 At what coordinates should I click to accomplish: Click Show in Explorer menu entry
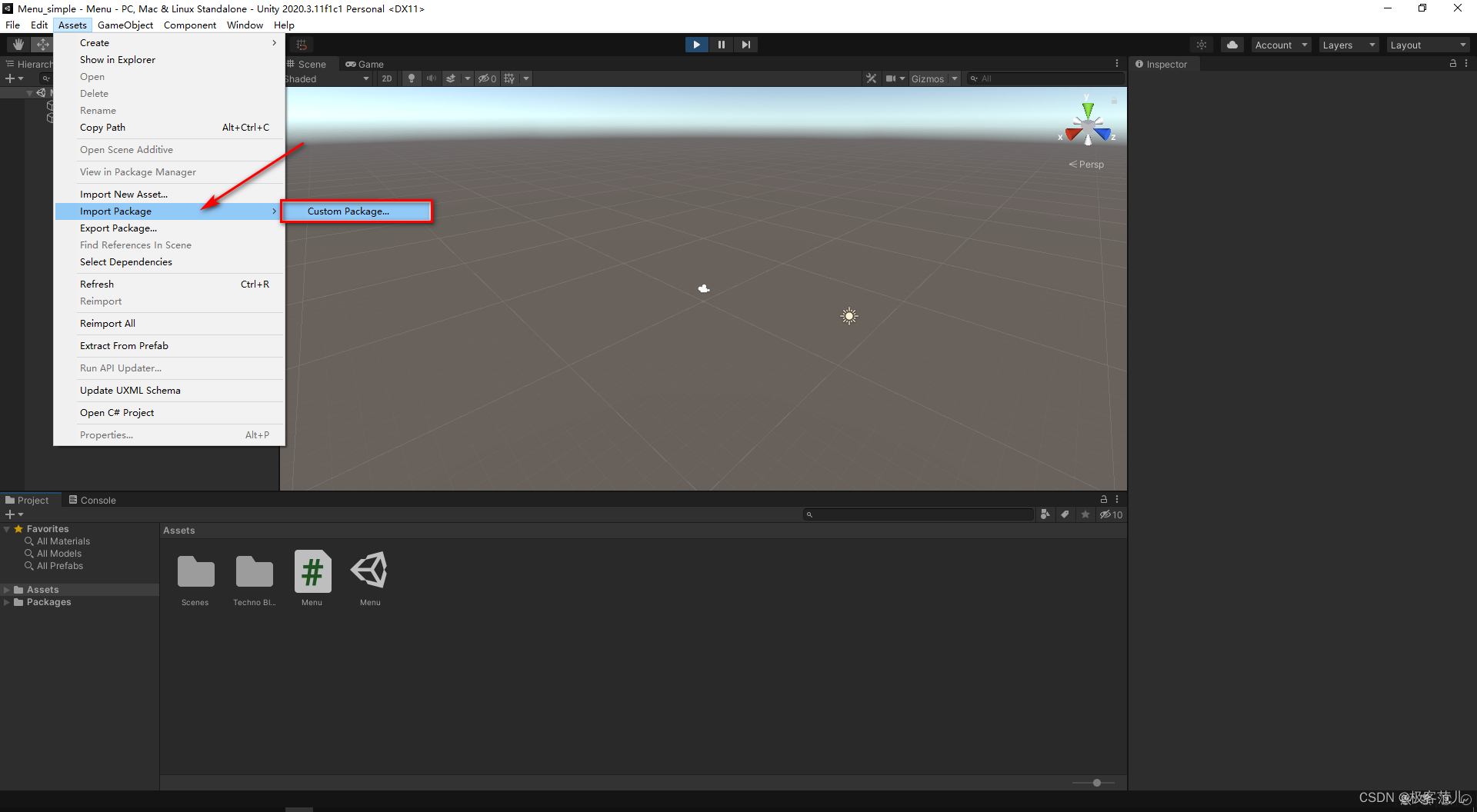tap(169, 60)
